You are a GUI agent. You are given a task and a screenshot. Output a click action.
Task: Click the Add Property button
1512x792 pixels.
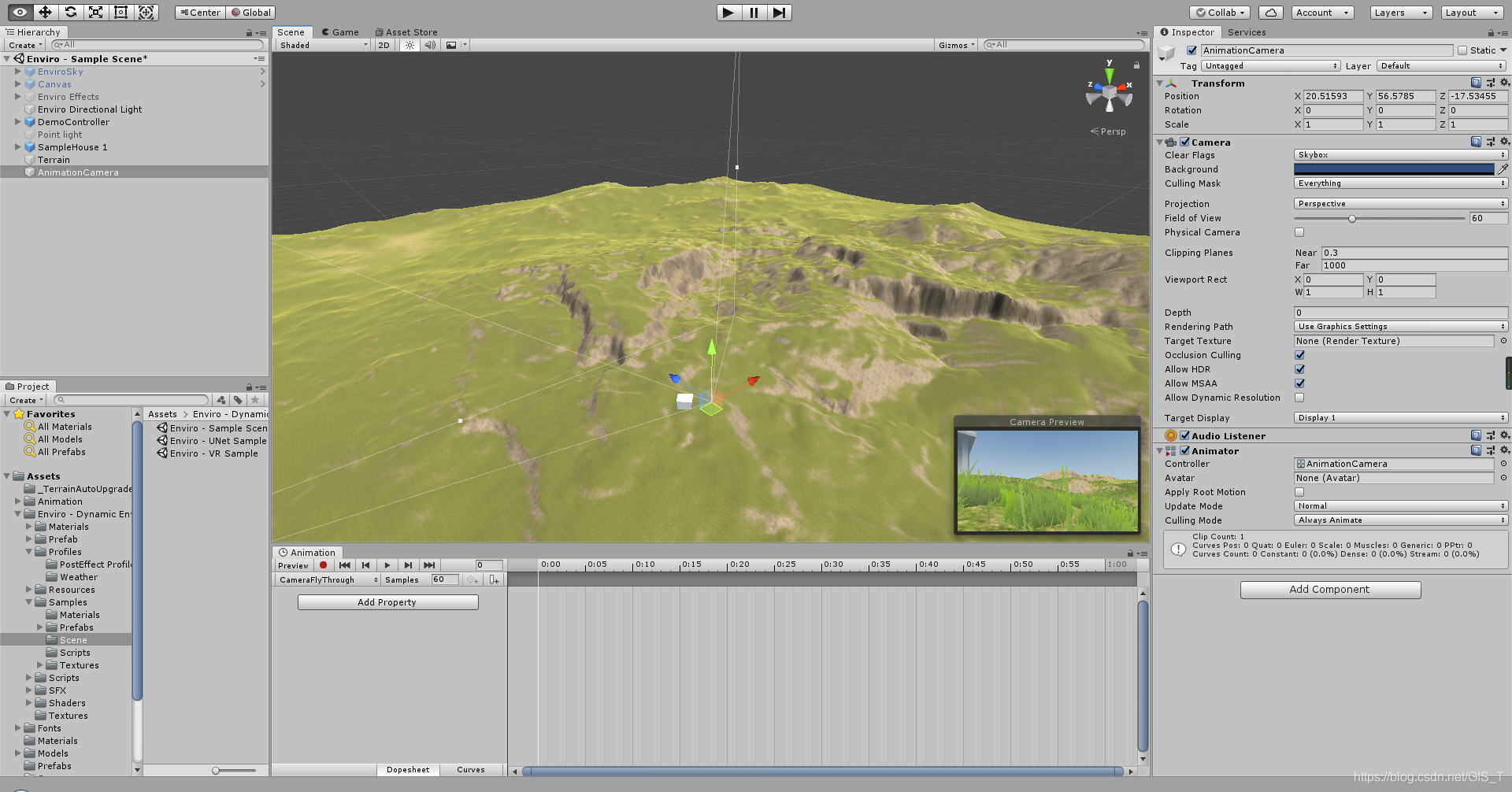click(387, 602)
